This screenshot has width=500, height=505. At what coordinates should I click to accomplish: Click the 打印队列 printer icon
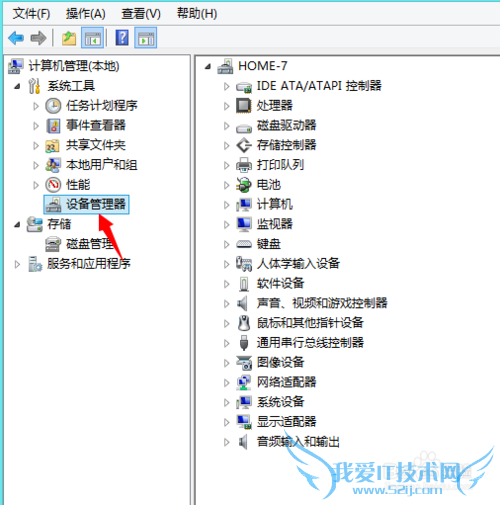[244, 165]
